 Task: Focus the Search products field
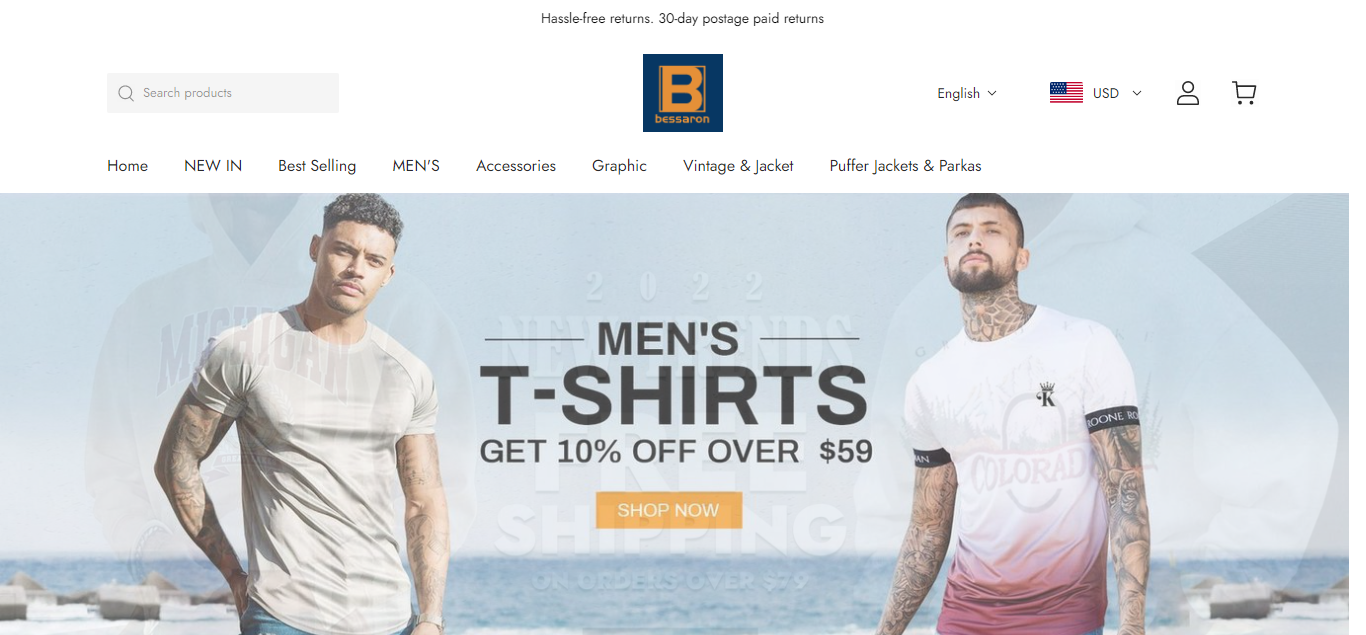point(223,93)
